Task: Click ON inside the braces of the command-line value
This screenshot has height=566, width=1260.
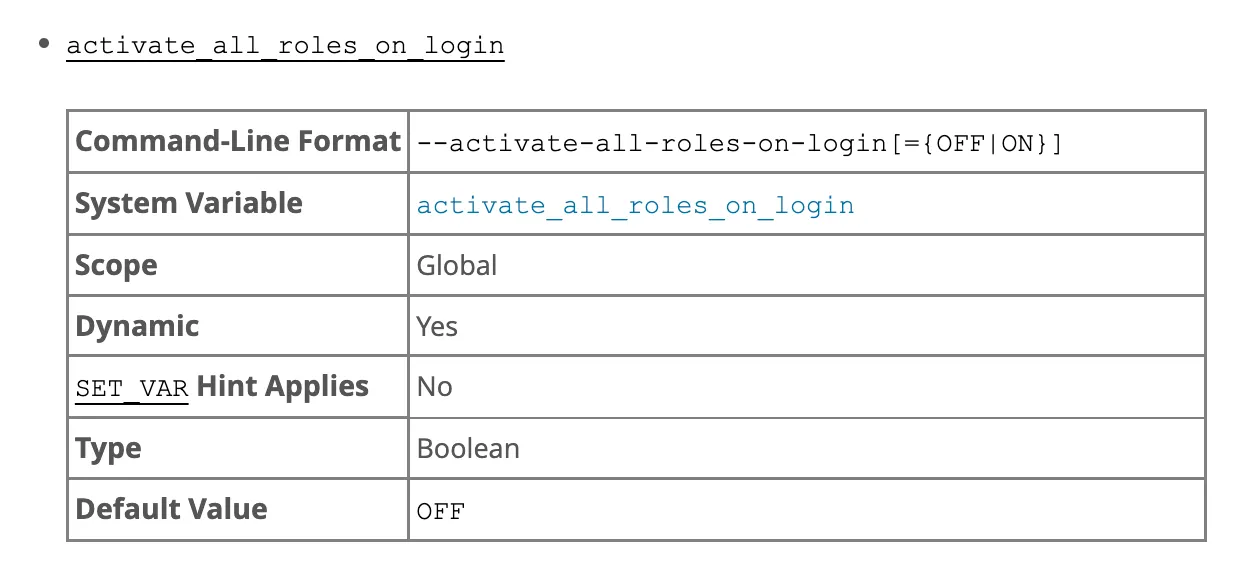Action: click(1016, 144)
